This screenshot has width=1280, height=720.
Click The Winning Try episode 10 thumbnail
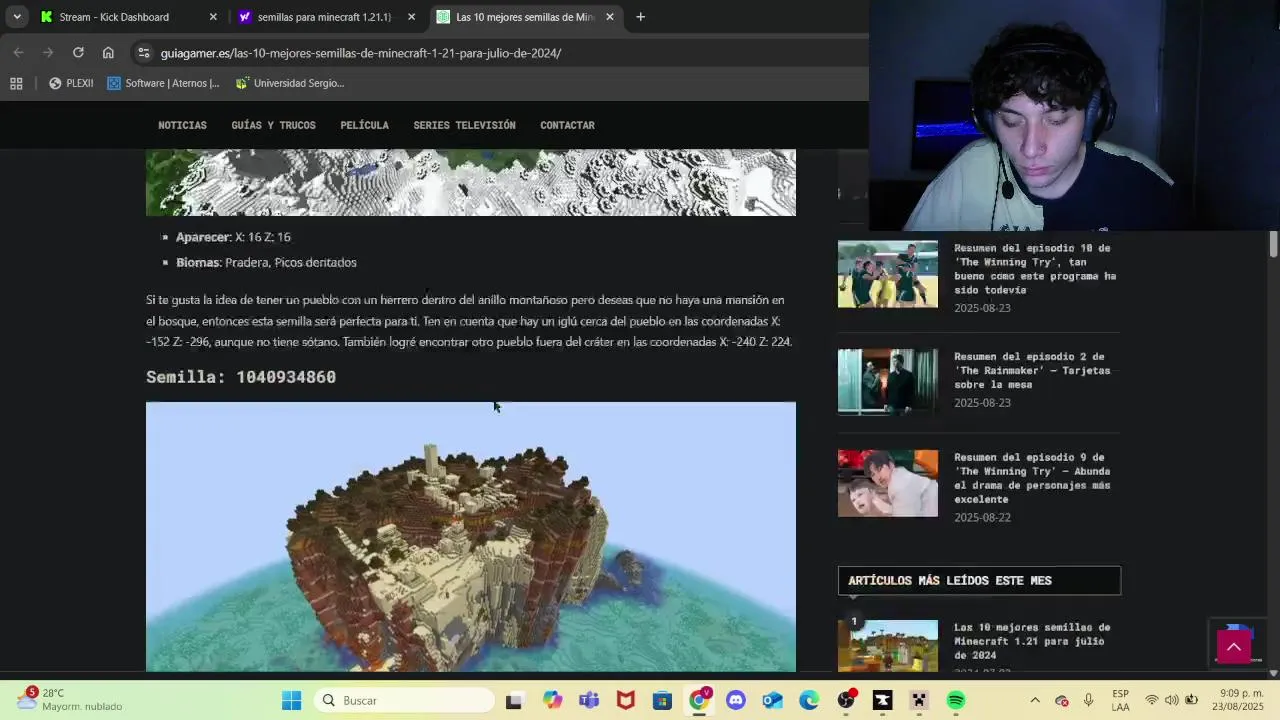888,274
